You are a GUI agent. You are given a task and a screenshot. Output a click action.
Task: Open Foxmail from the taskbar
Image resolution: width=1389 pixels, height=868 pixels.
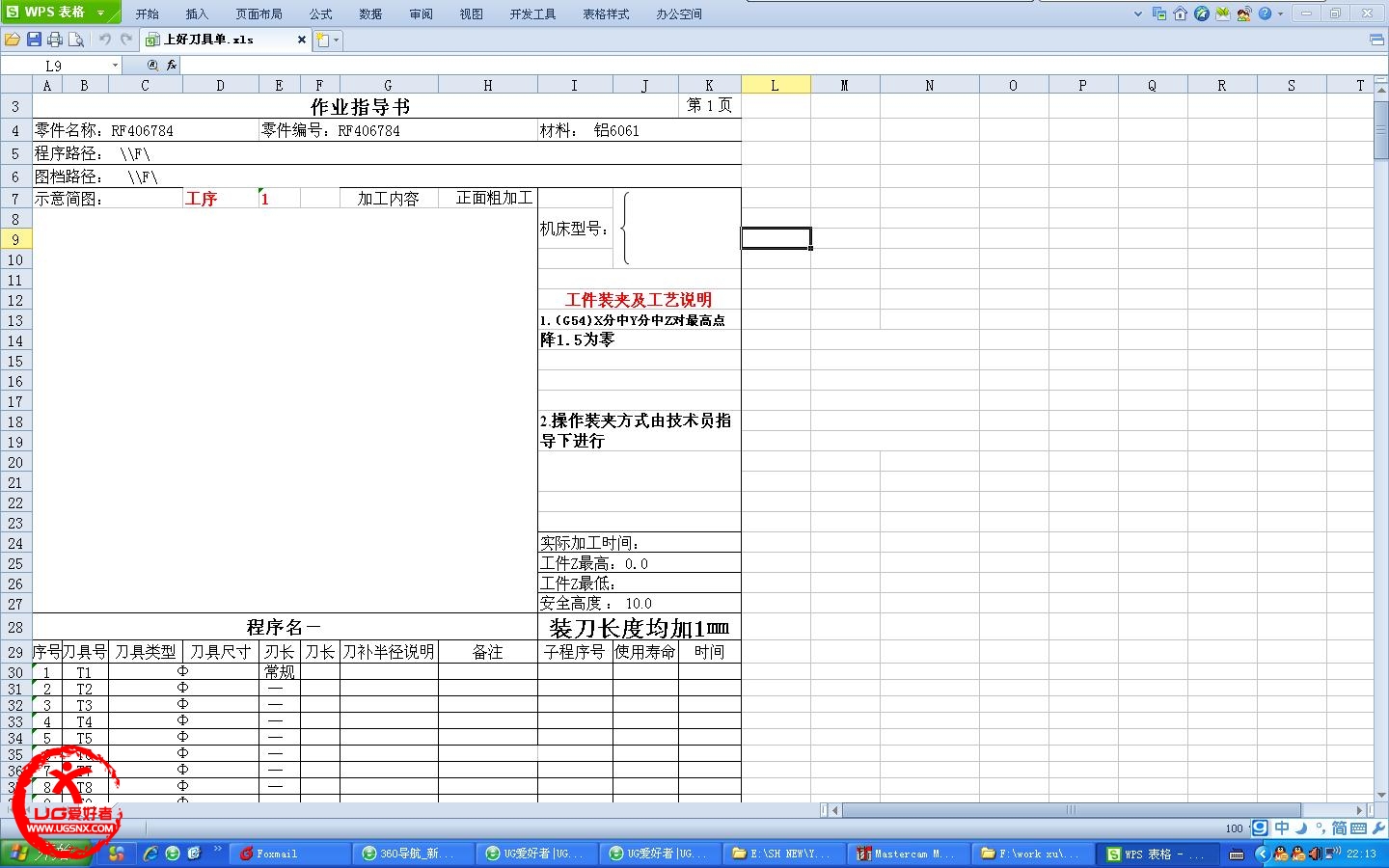[x=291, y=854]
